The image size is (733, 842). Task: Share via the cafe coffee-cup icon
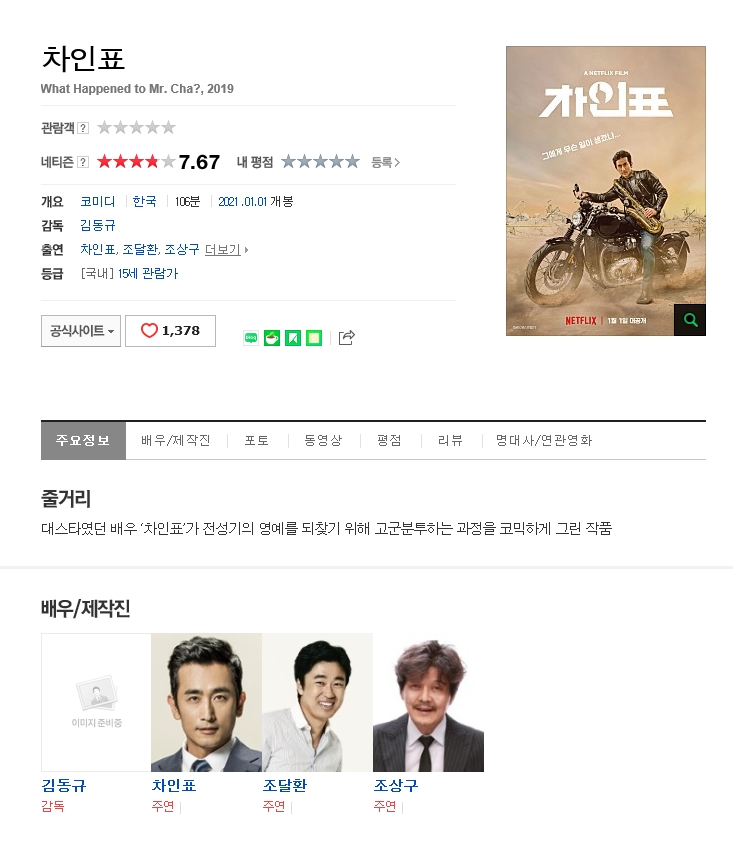tap(272, 338)
